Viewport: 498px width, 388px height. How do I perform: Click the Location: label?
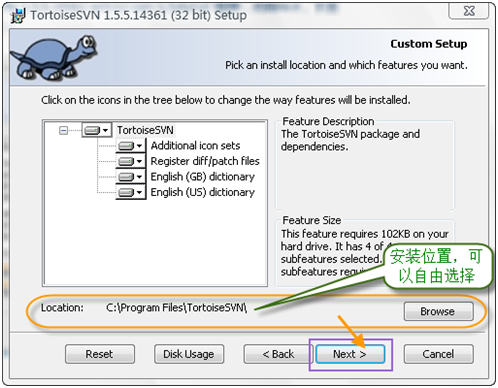point(62,308)
